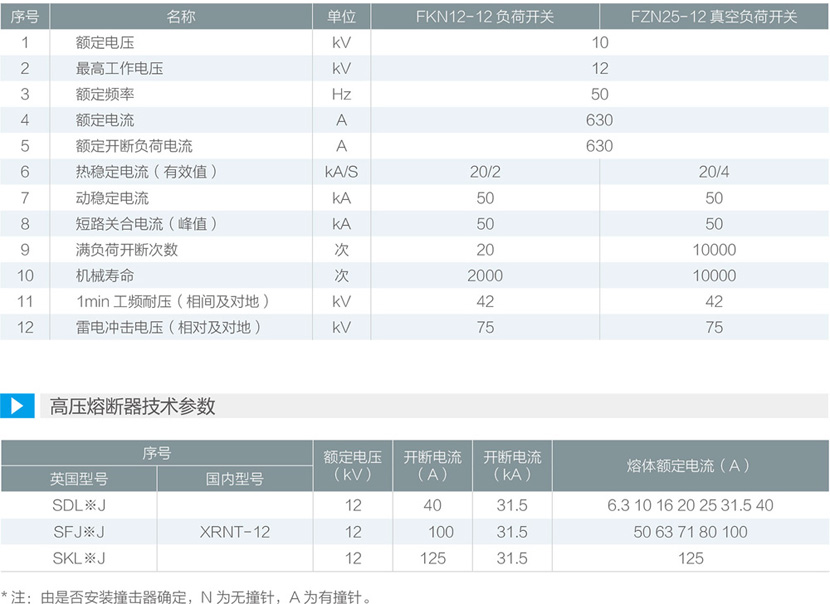Select the 额定电压 row label in the first table
The height and width of the screenshot is (604, 830).
tap(105, 43)
